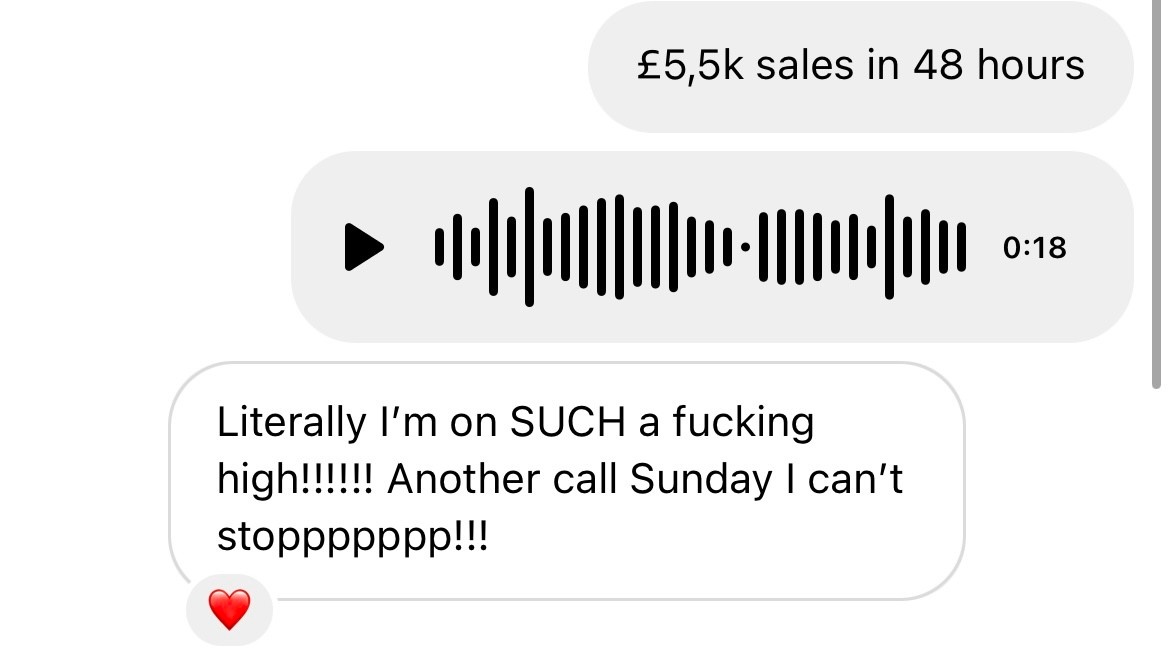1170x651 pixels.
Task: Select the '£5,5k sales in 48 hours' message
Action: 860,67
